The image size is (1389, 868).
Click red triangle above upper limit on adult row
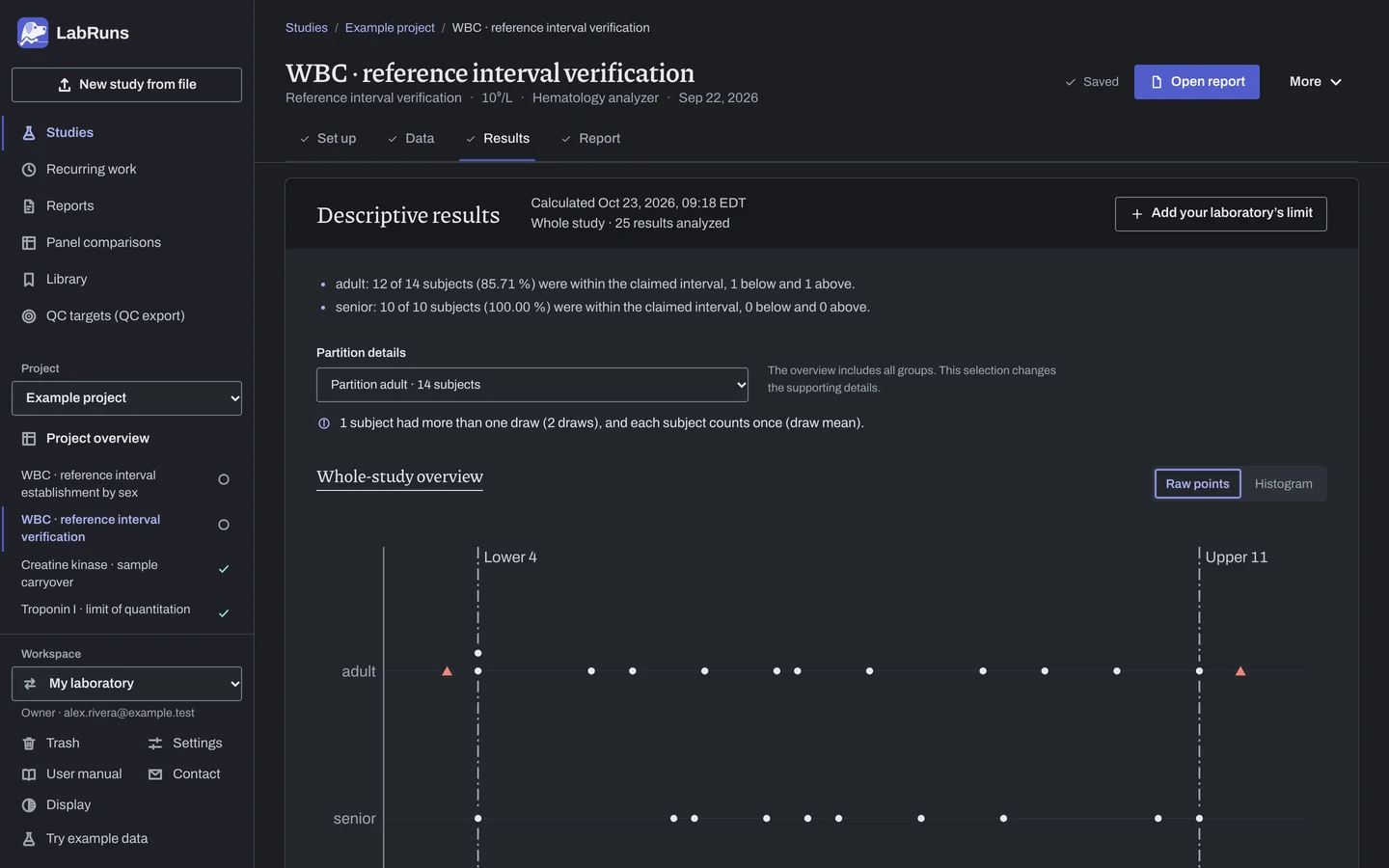point(1240,671)
